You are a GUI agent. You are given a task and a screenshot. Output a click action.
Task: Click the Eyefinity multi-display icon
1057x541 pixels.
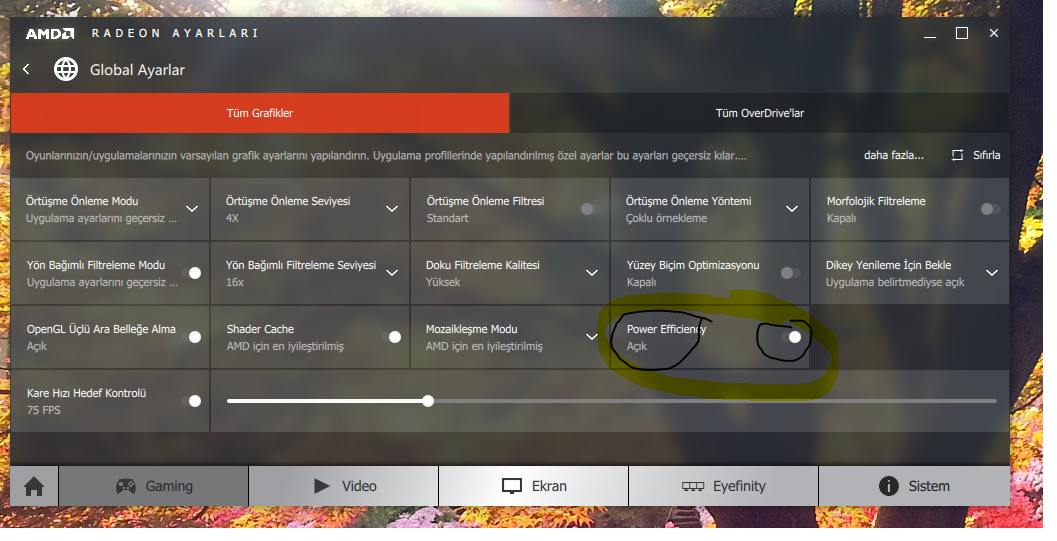click(x=693, y=486)
